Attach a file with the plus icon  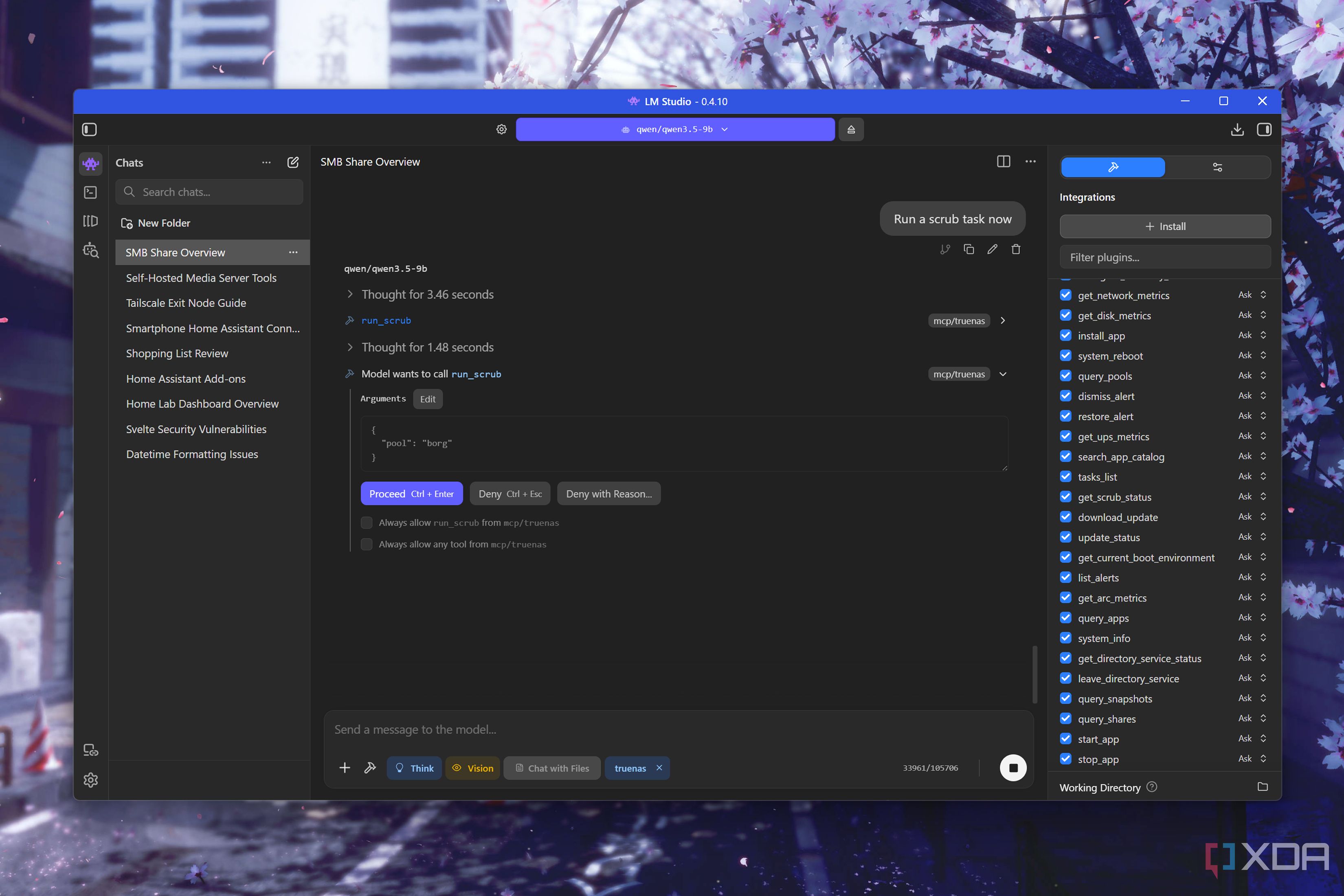pyautogui.click(x=345, y=768)
